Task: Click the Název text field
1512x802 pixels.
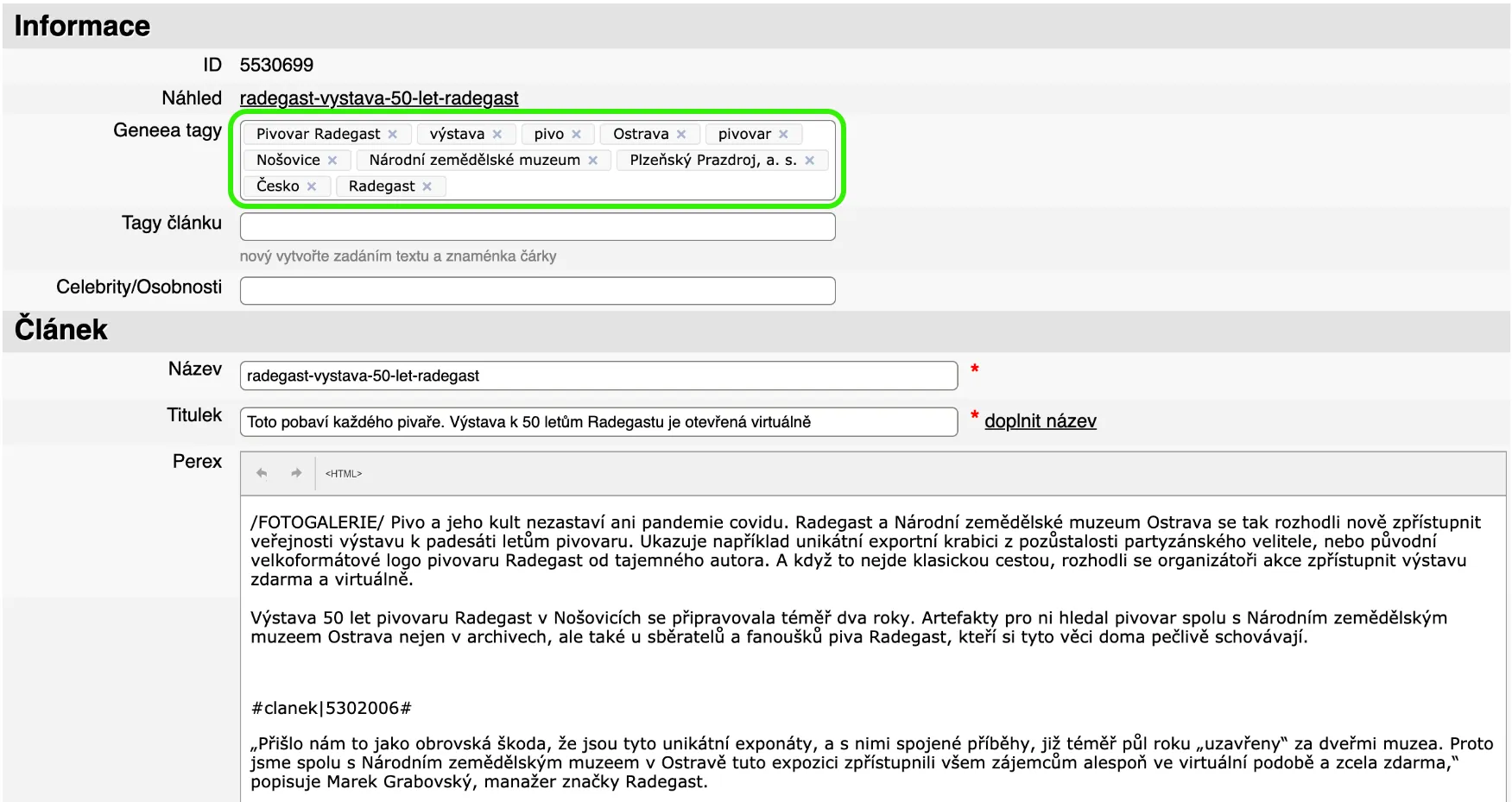Action: coord(598,376)
